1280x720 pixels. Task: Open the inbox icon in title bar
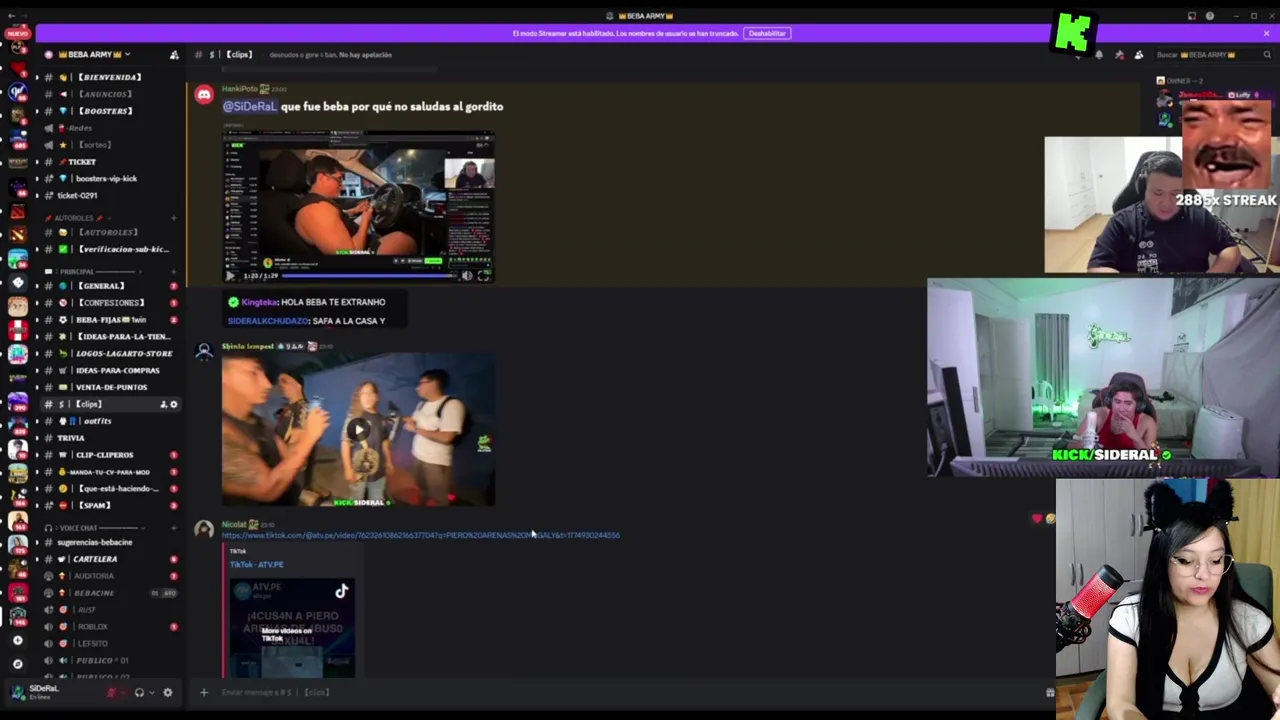[x=1191, y=16]
